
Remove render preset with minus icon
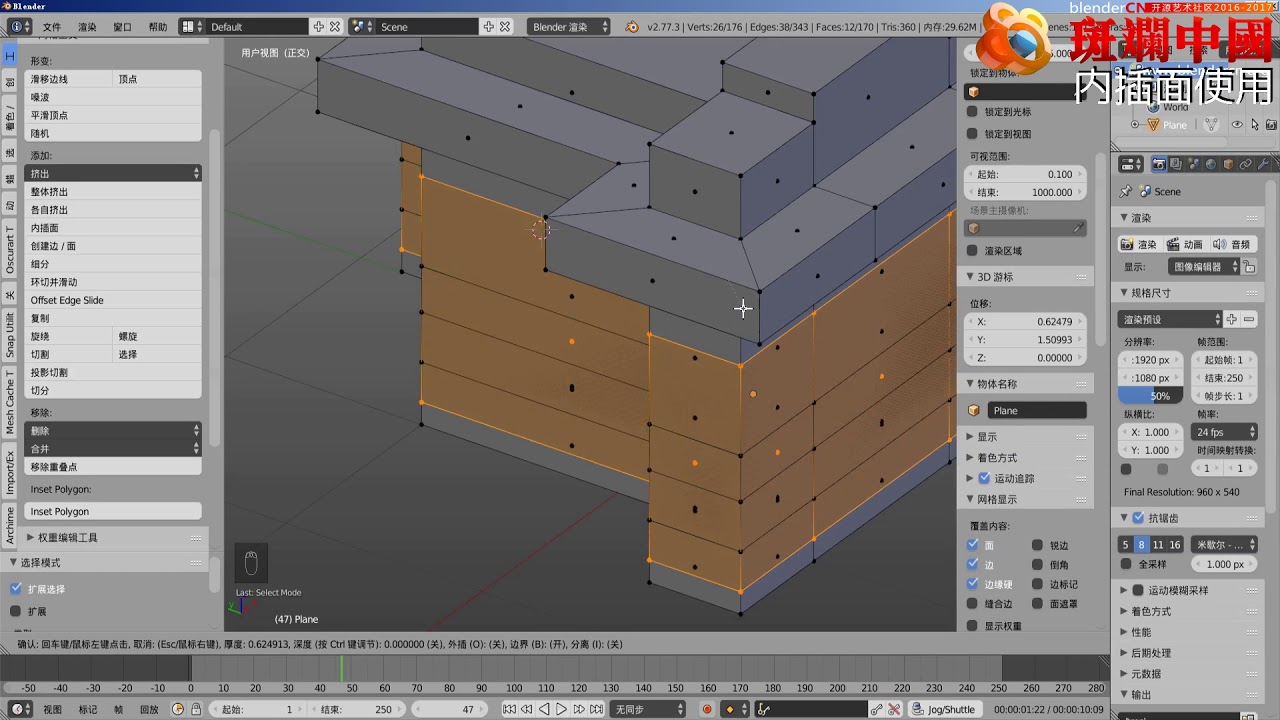1249,319
